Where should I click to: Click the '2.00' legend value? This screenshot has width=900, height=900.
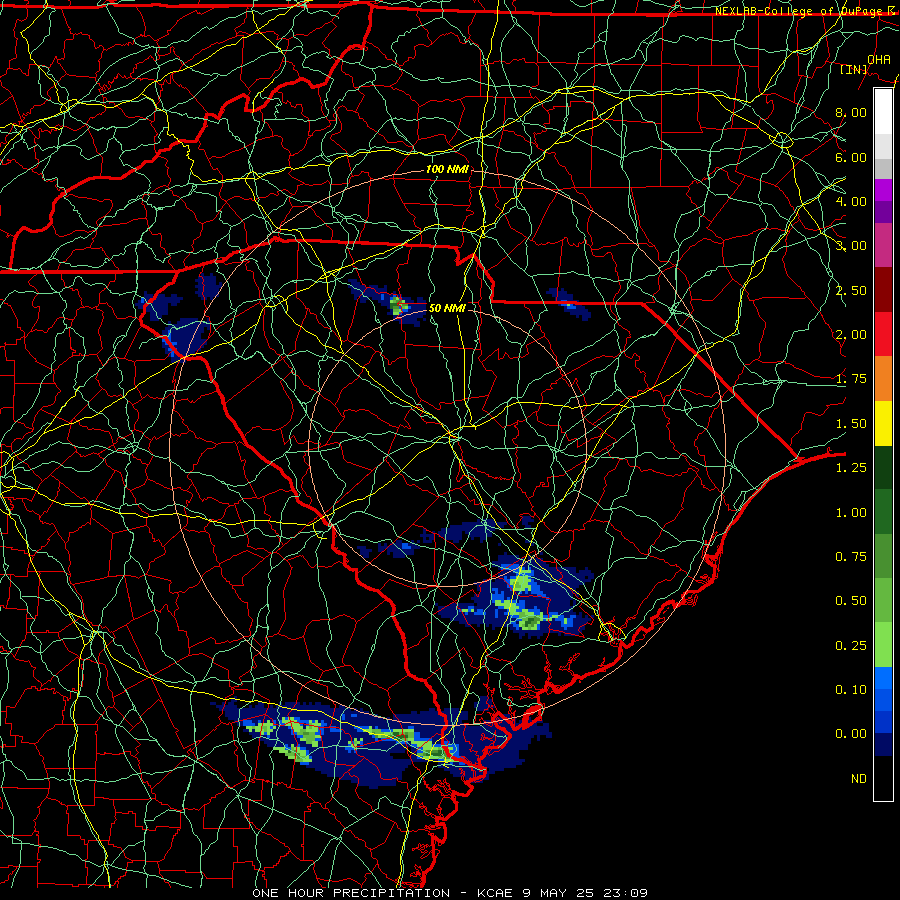click(x=851, y=335)
